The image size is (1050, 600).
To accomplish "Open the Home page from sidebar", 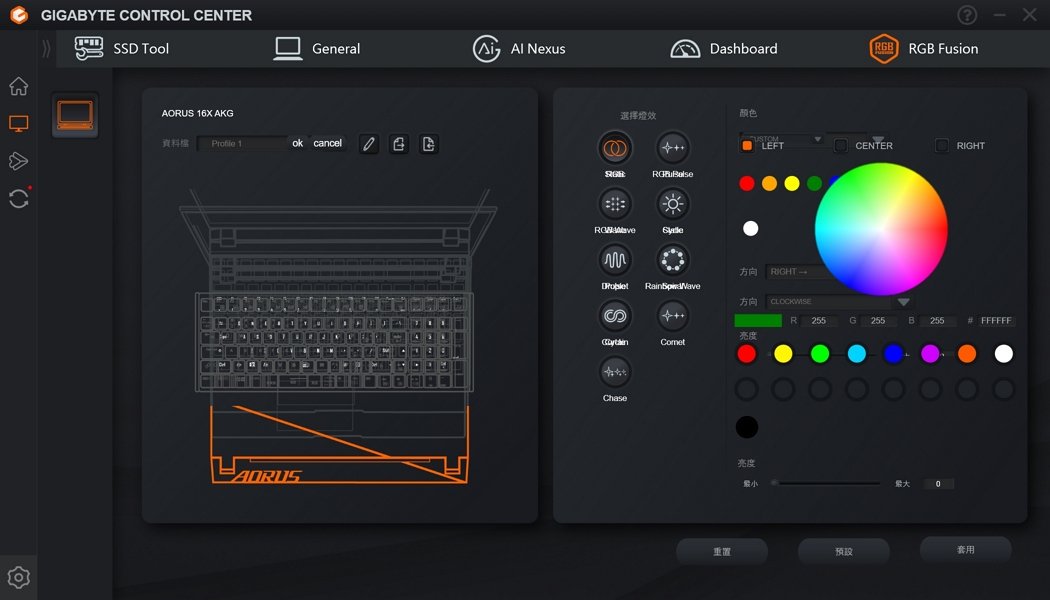I will tap(18, 86).
